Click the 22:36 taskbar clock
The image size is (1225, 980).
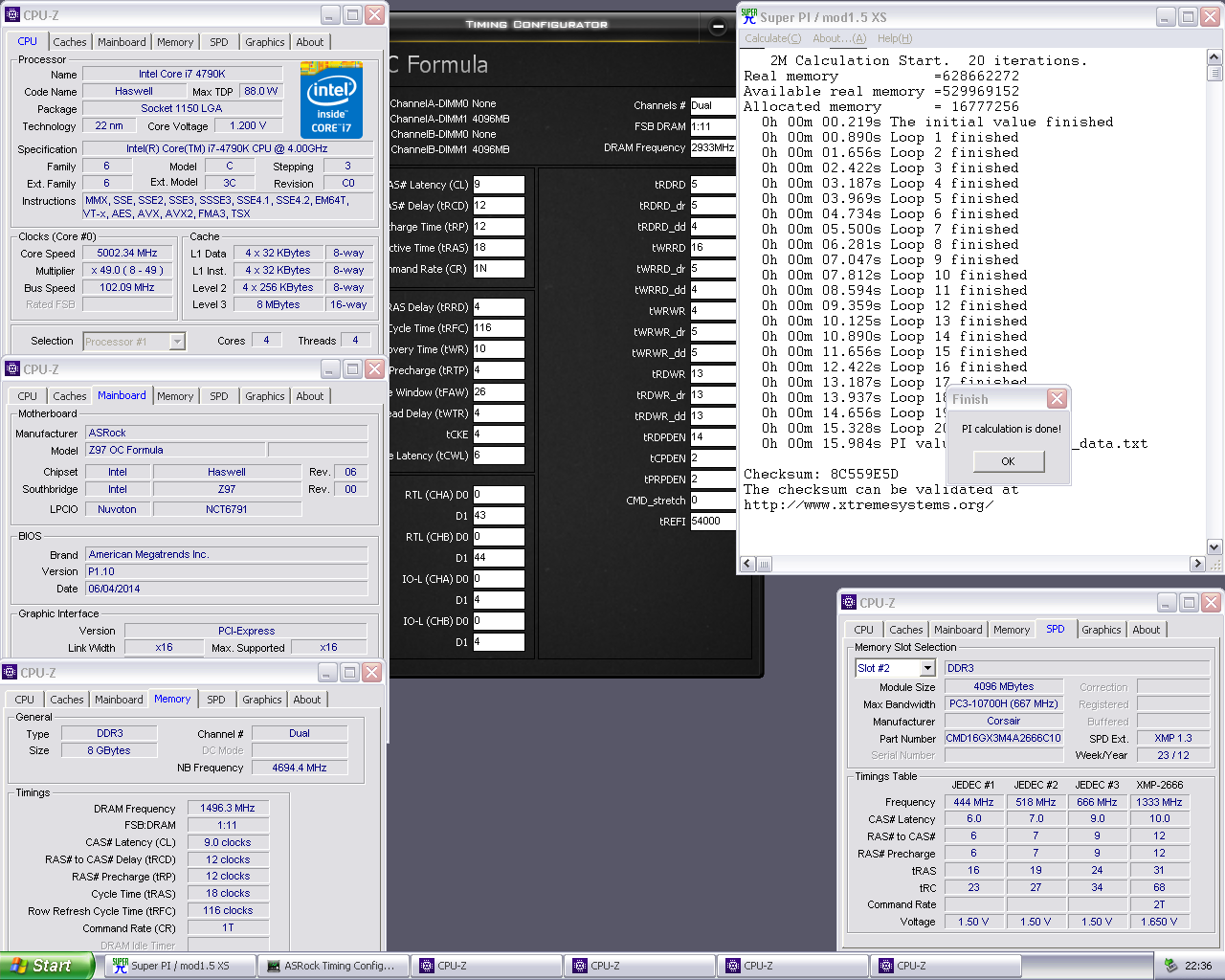1198,966
